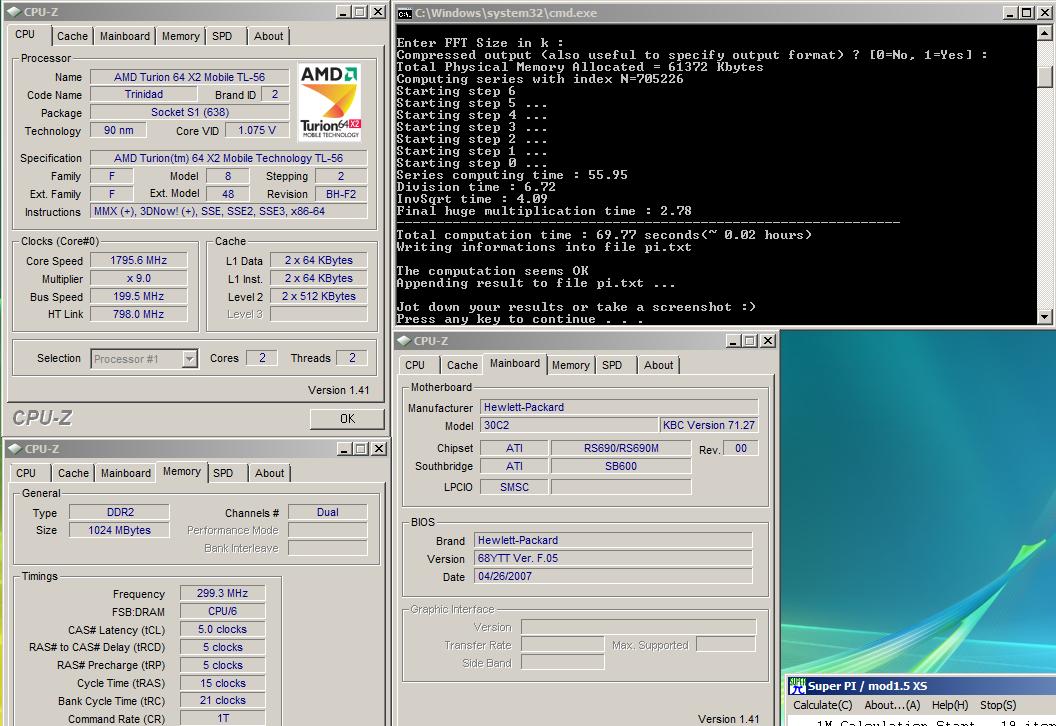Click the HT Link 798.0 MHz value

point(139,315)
